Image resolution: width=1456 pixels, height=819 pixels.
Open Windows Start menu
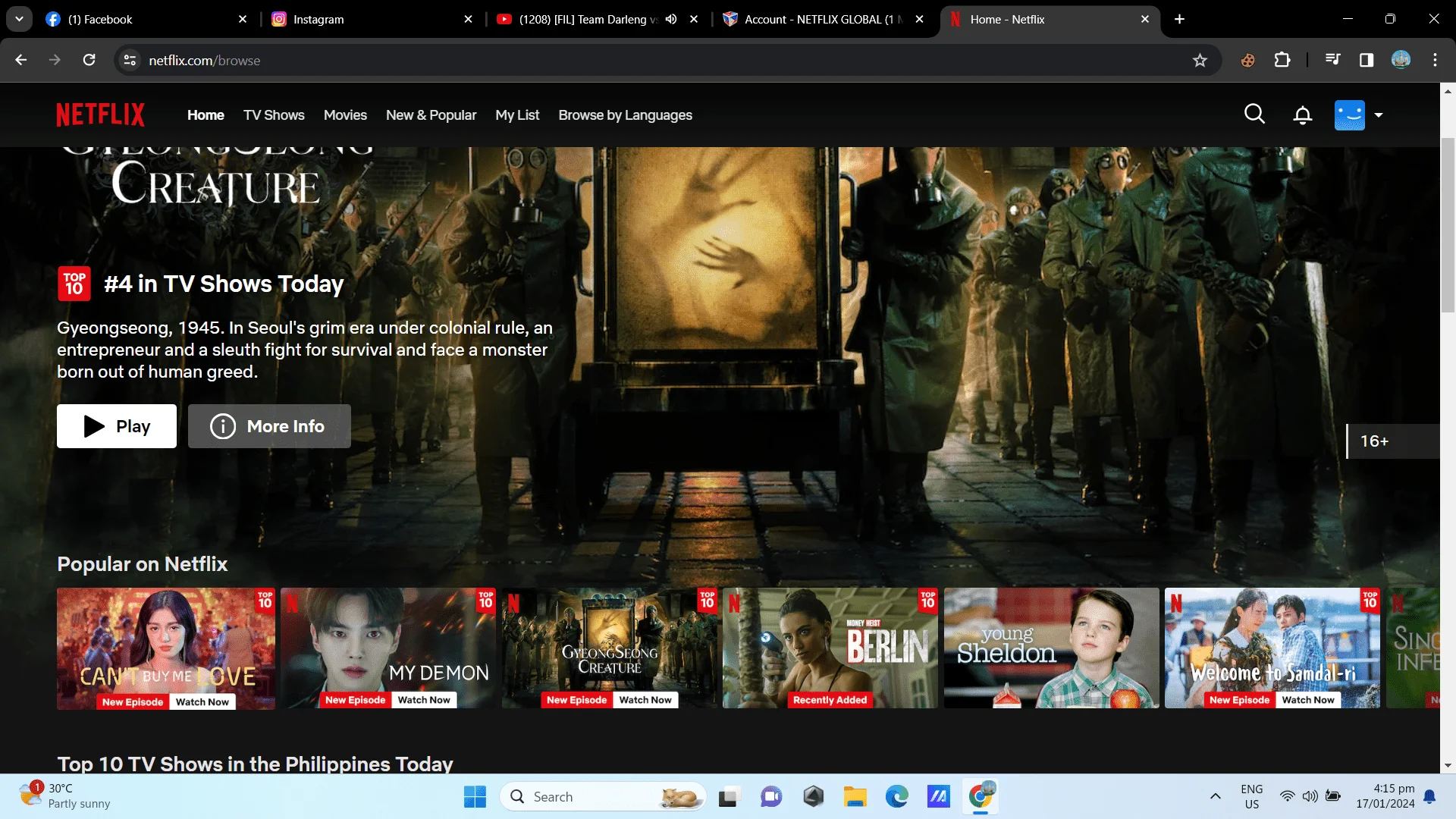[475, 797]
